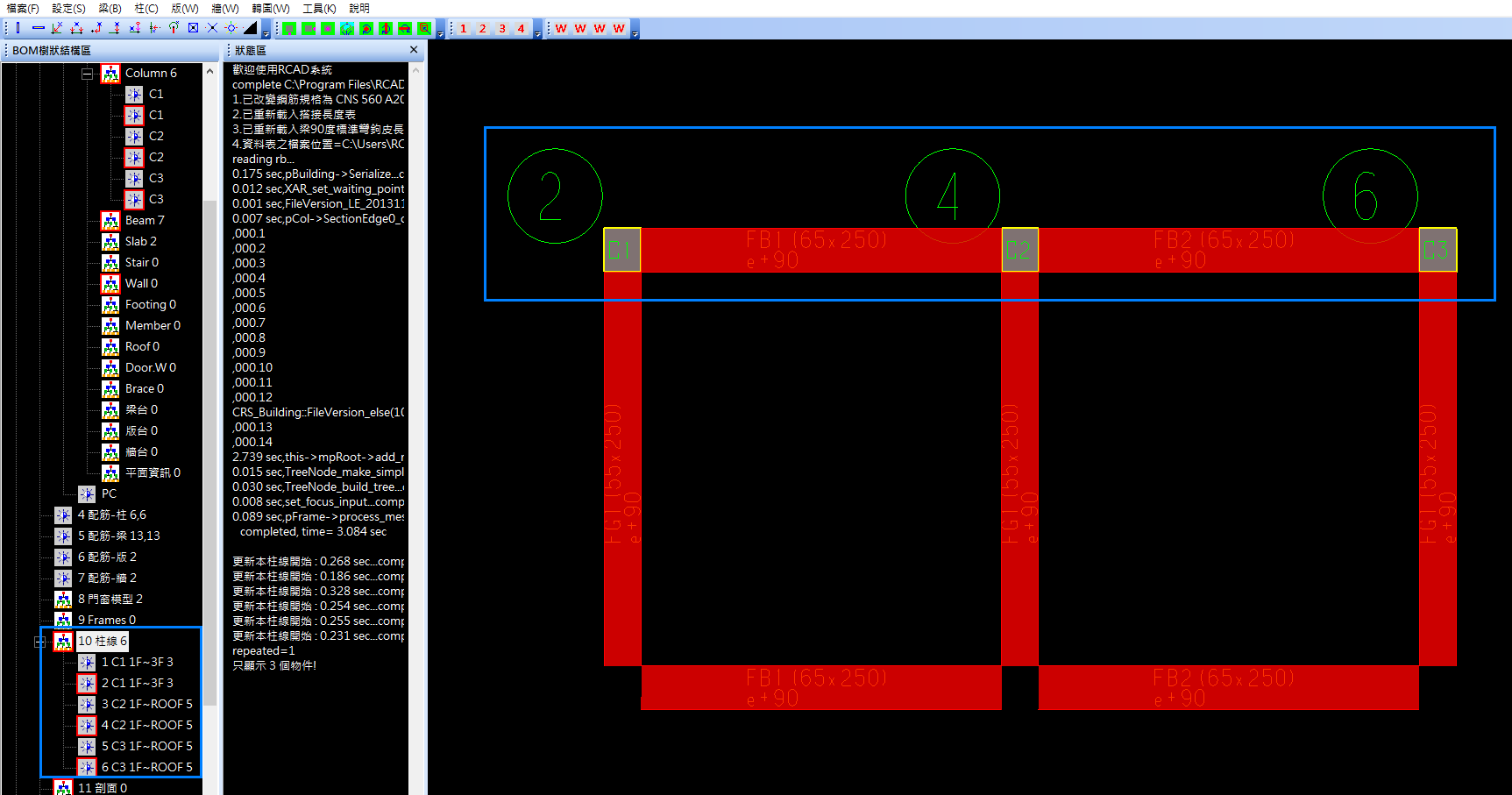1512x795 pixels.
Task: Open the 柱(C) menu
Action: [146, 8]
